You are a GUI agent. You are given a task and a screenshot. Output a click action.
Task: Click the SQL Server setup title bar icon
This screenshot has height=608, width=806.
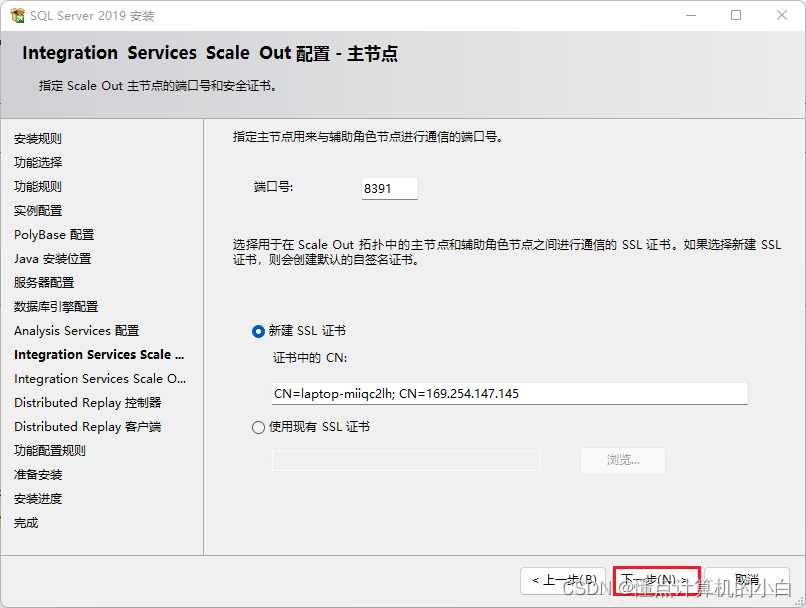click(17, 15)
